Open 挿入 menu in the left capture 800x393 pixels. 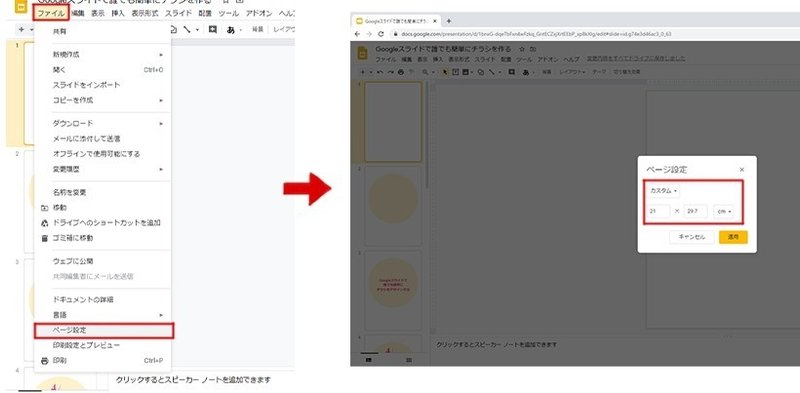pos(118,14)
